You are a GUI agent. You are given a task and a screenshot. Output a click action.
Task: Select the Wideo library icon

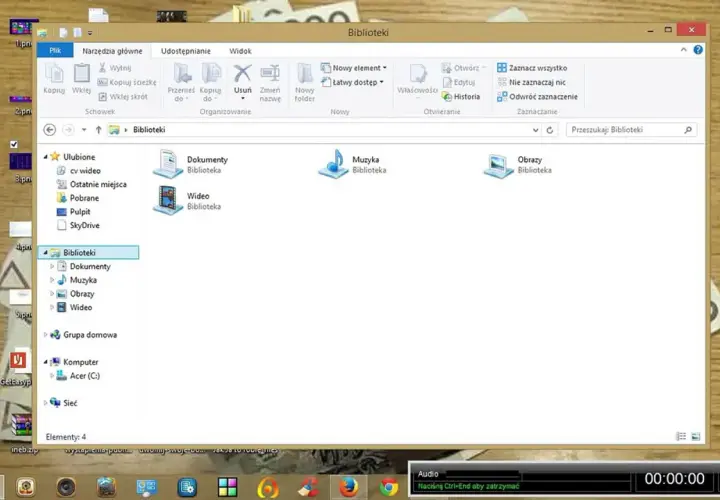[x=168, y=200]
